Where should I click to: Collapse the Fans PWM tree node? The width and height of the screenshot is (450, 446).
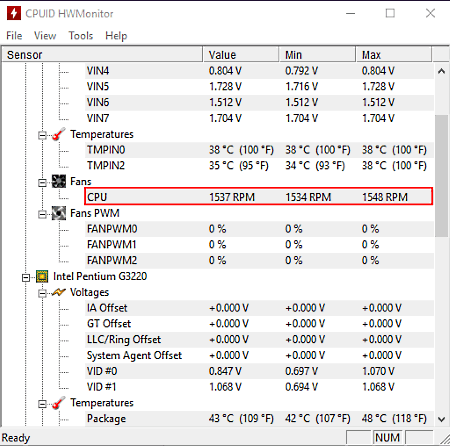(42, 214)
